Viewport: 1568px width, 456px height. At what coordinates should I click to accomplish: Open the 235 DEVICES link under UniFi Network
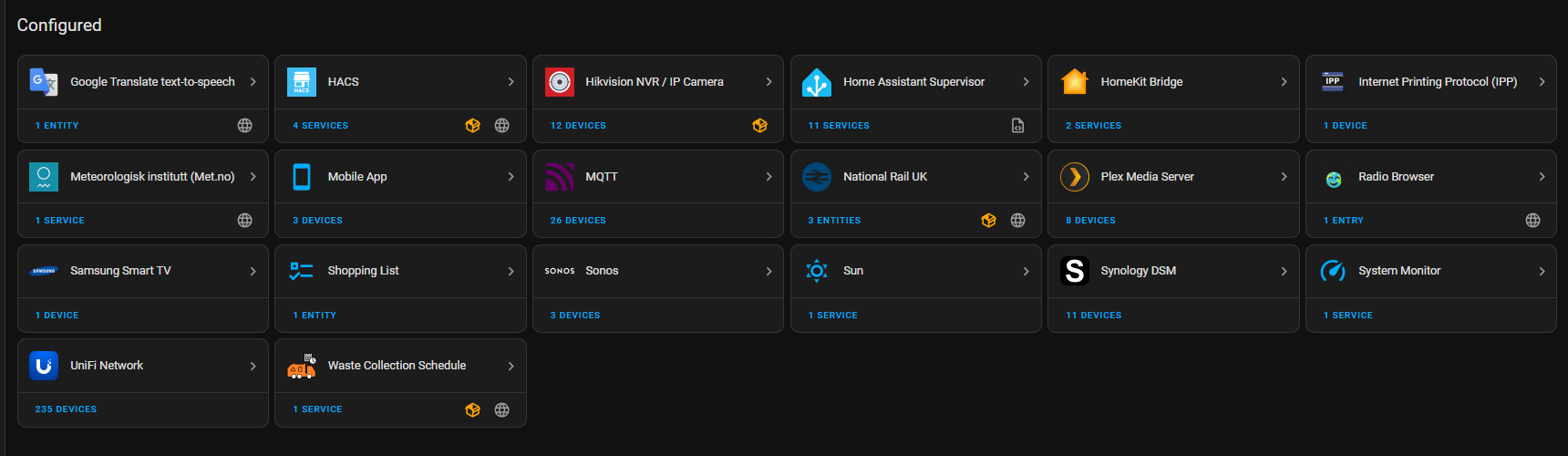tap(66, 409)
